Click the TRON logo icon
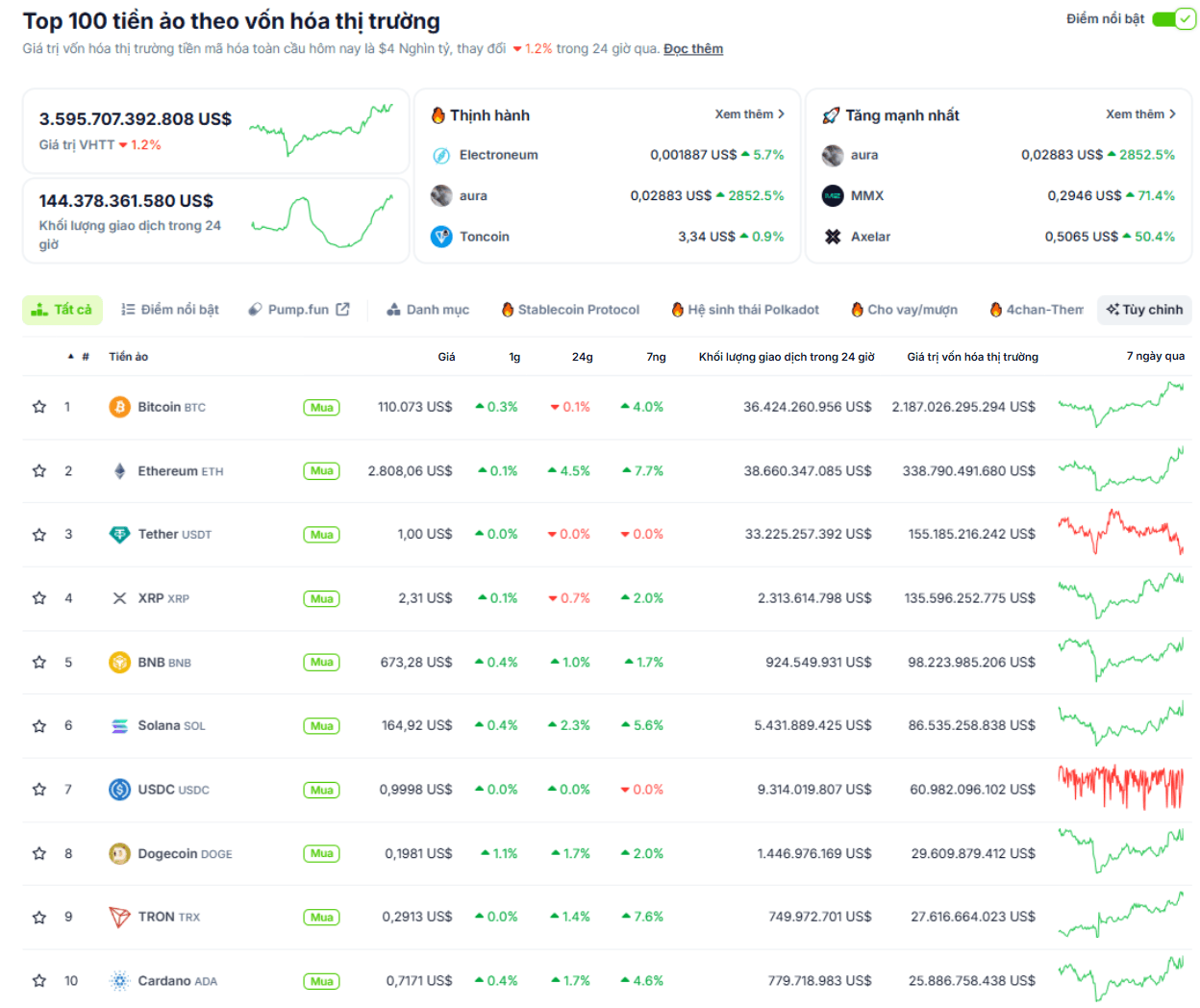This screenshot has height=1008, width=1200. (x=119, y=918)
